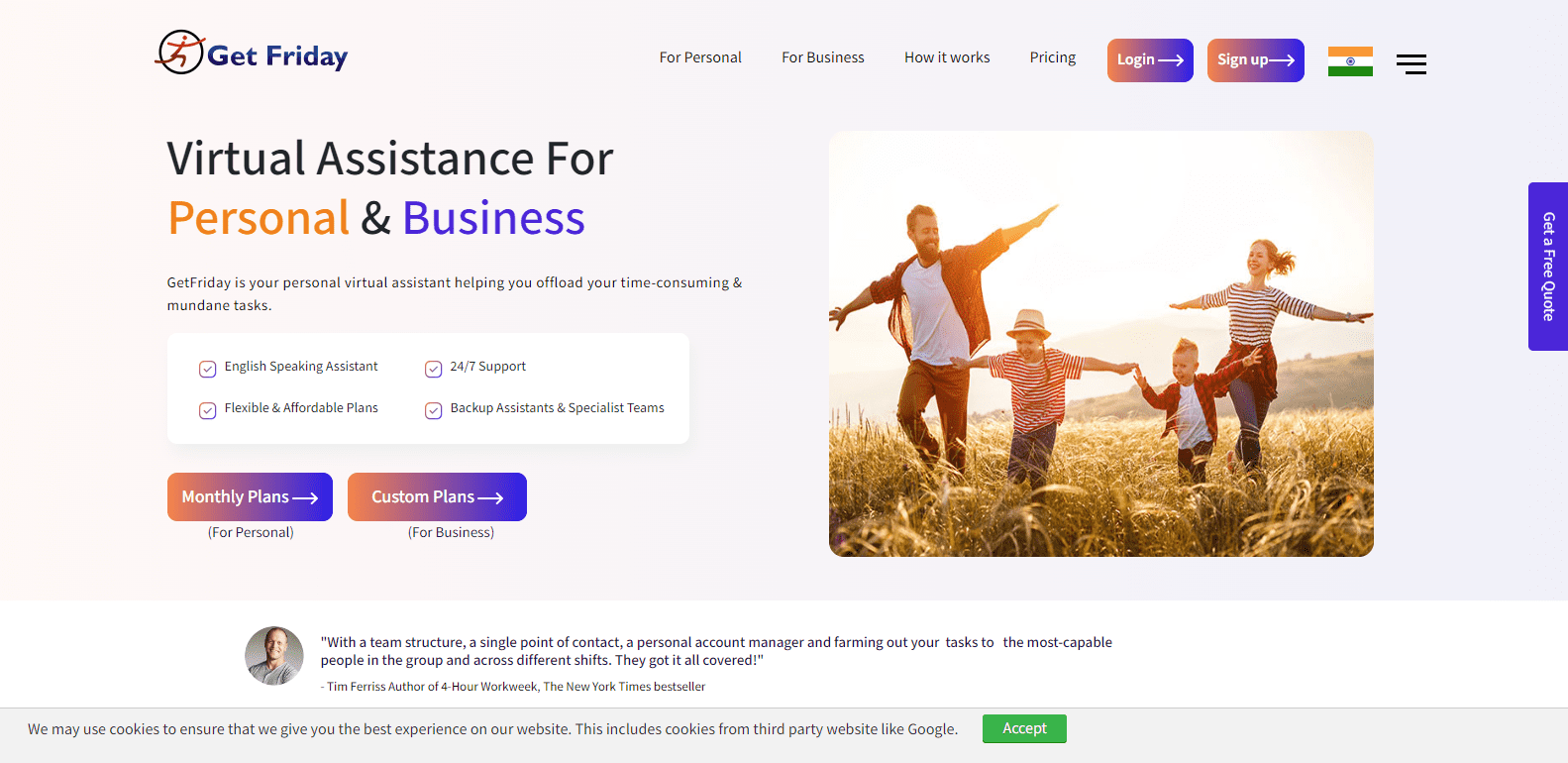The height and width of the screenshot is (763, 1568).
Task: Click Tim Ferriss's profile photo
Action: 274,656
